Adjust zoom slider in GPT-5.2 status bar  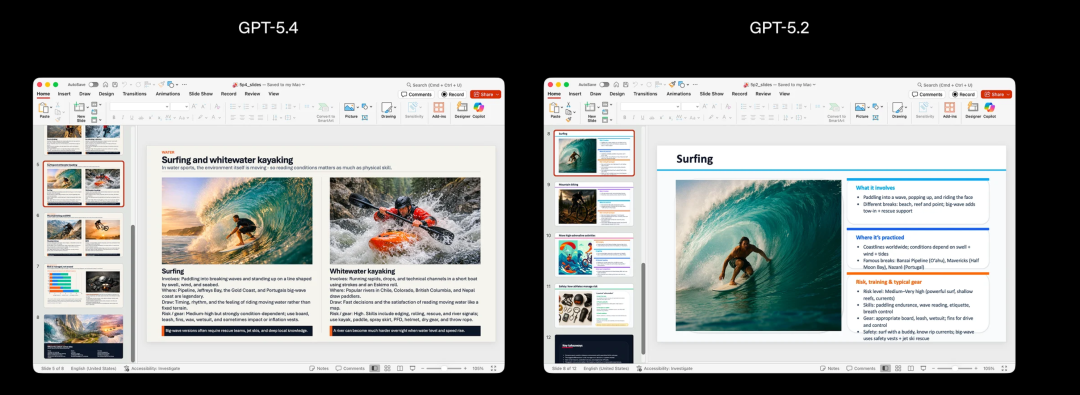click(955, 368)
